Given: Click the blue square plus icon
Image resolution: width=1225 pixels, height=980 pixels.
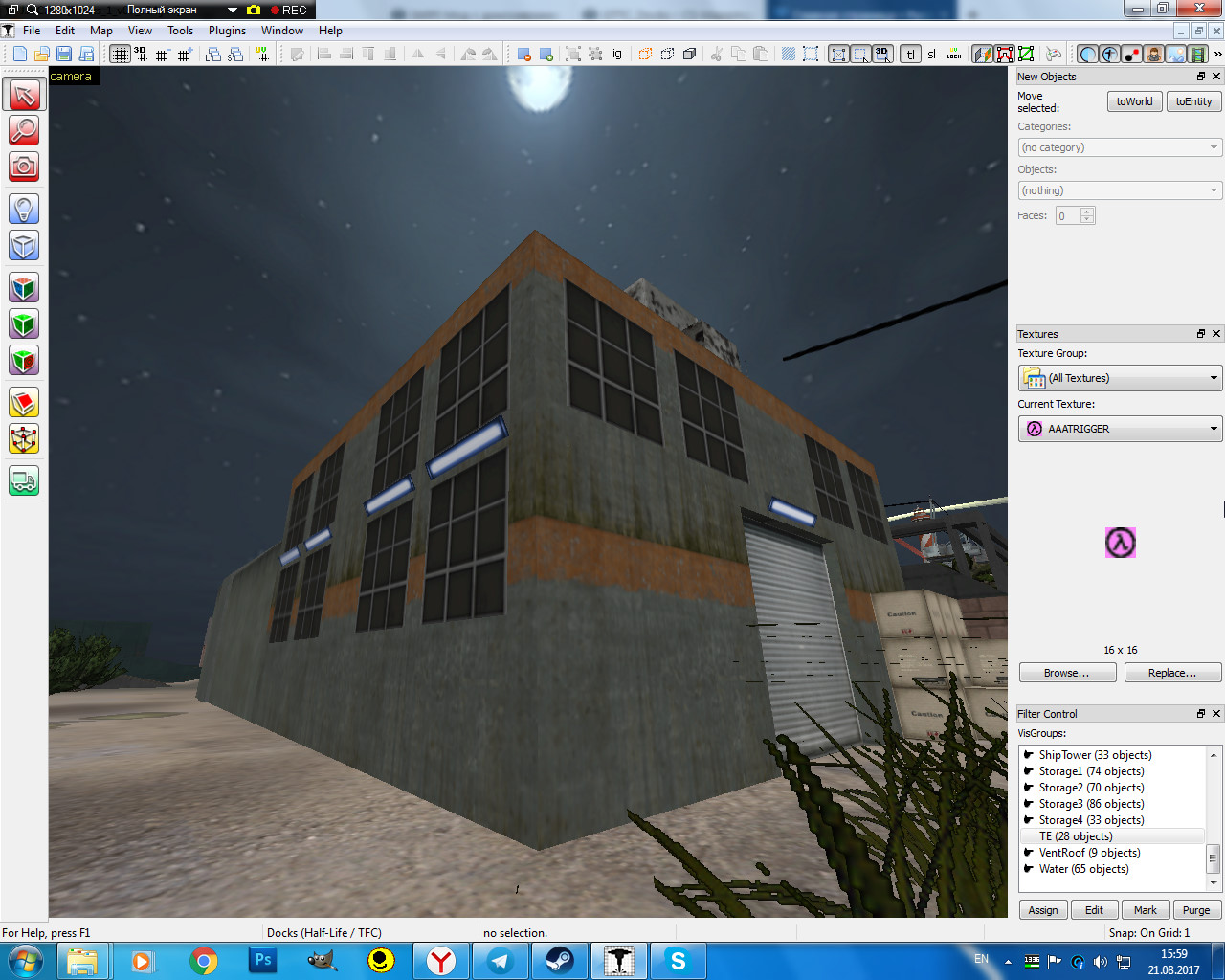Looking at the screenshot, I should click(x=546, y=55).
